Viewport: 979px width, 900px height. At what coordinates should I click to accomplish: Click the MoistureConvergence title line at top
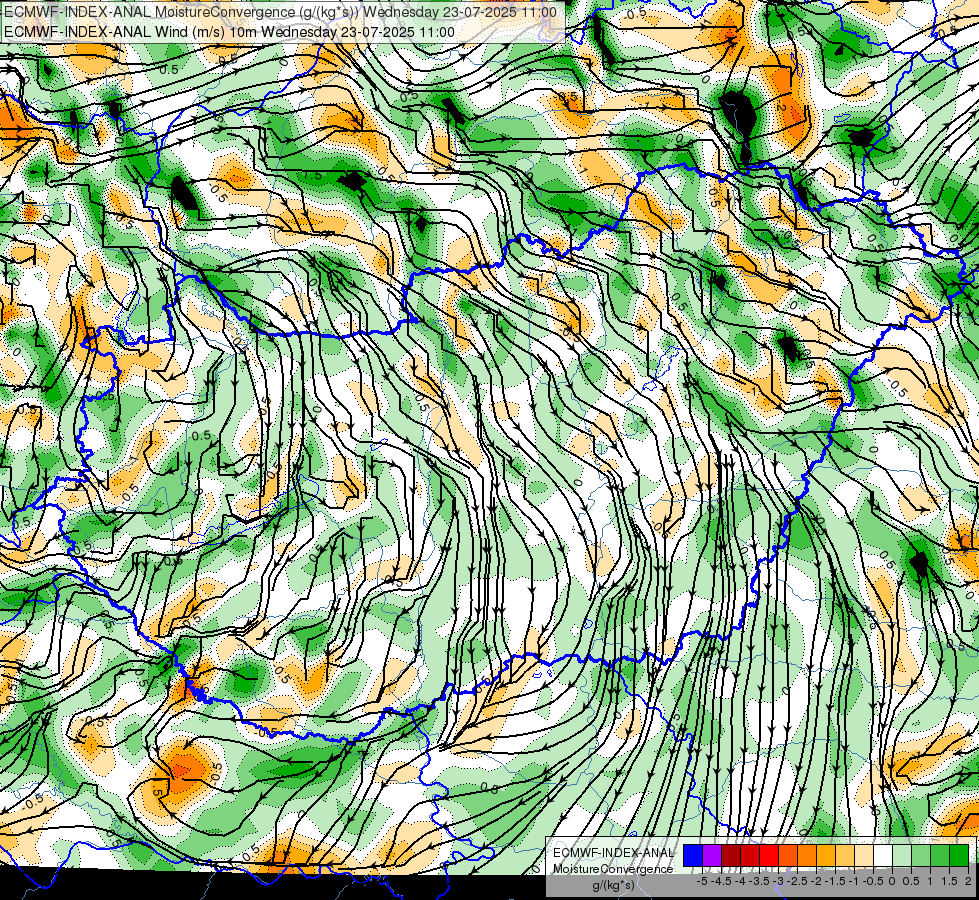[x=280, y=12]
